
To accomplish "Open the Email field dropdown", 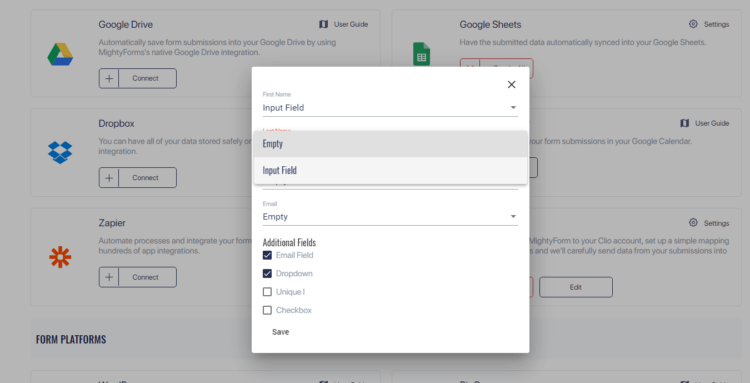I will [x=390, y=217].
